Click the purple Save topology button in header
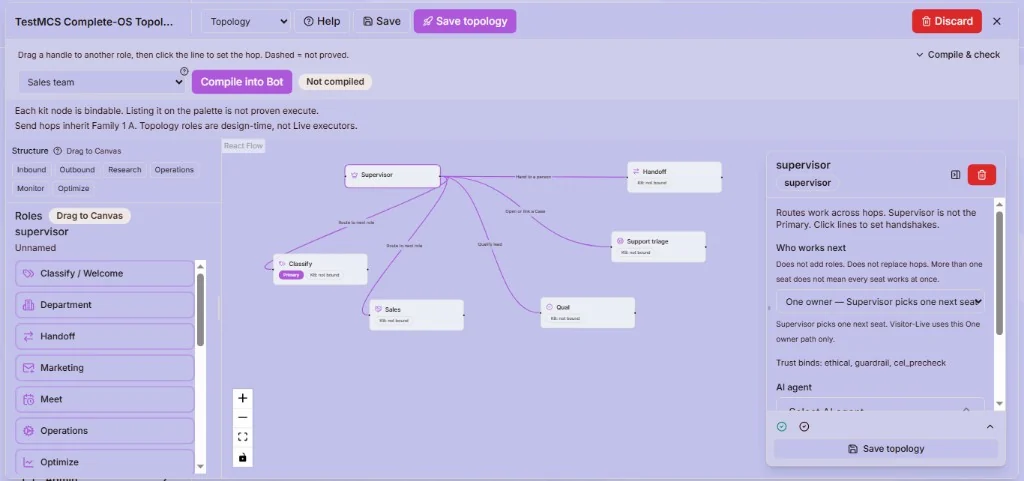The height and width of the screenshot is (481, 1024). click(465, 21)
